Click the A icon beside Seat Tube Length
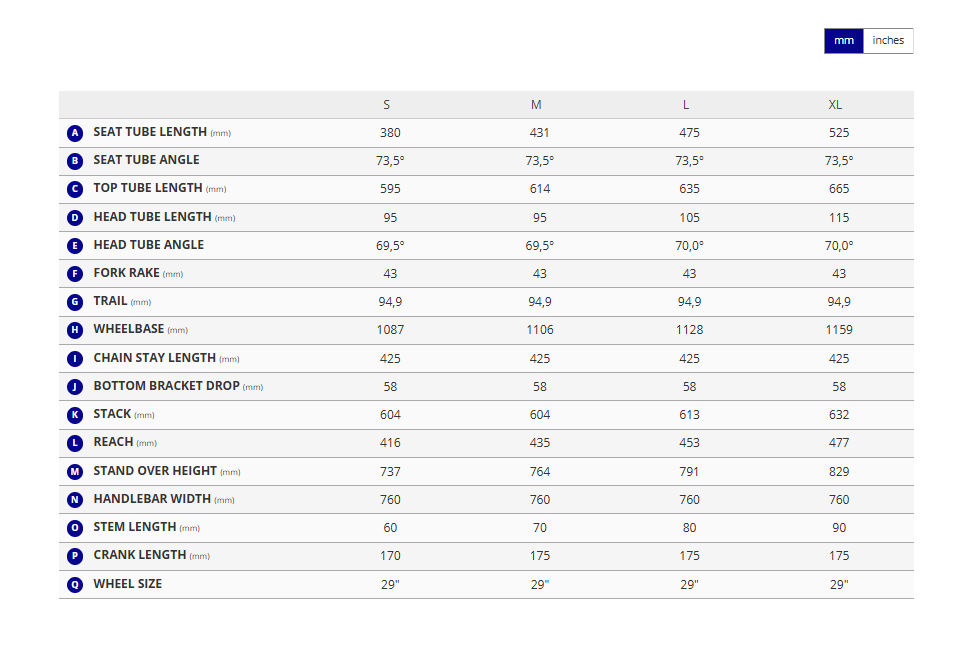 [x=75, y=133]
